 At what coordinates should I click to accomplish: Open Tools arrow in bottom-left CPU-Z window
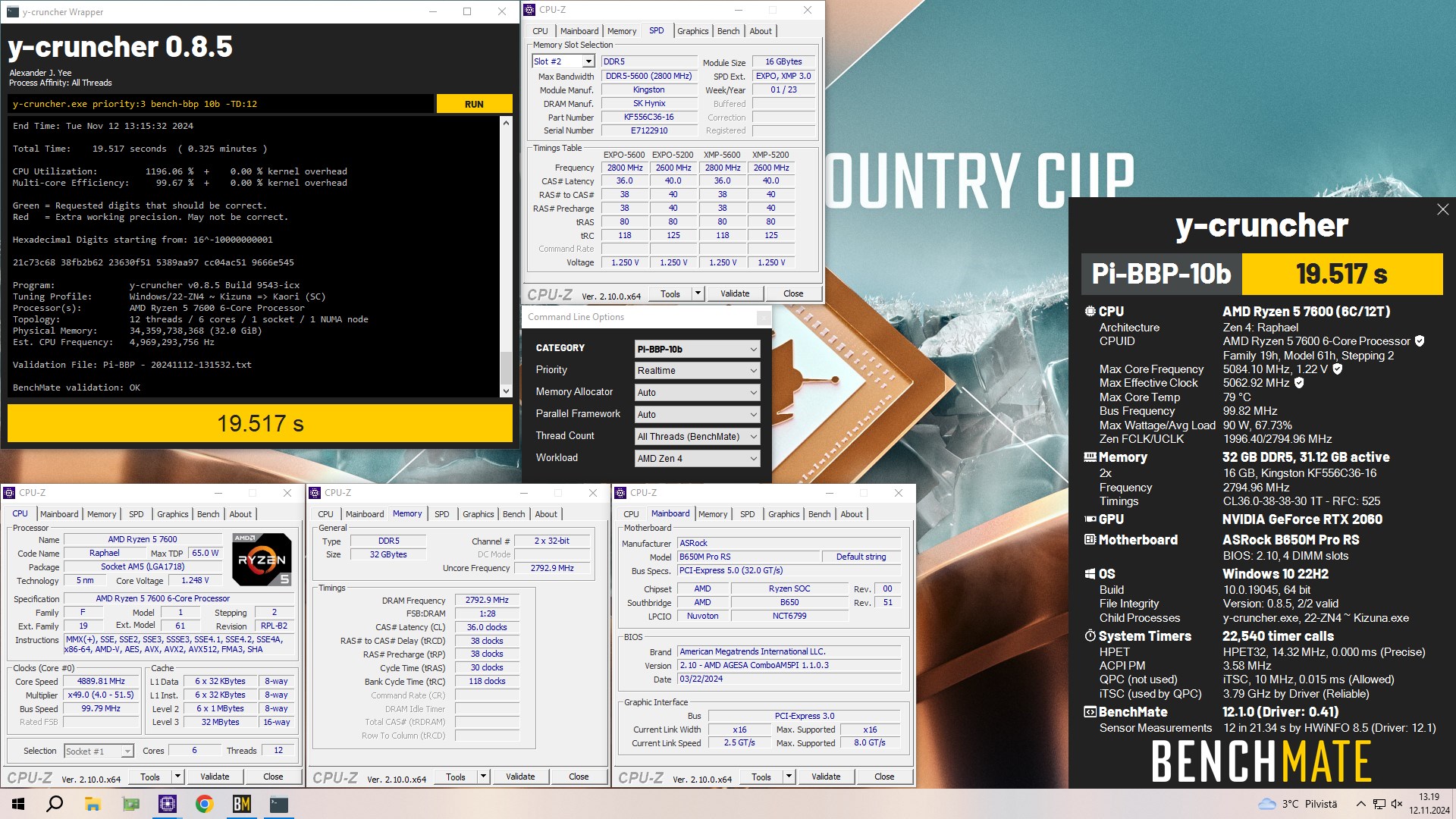(177, 777)
